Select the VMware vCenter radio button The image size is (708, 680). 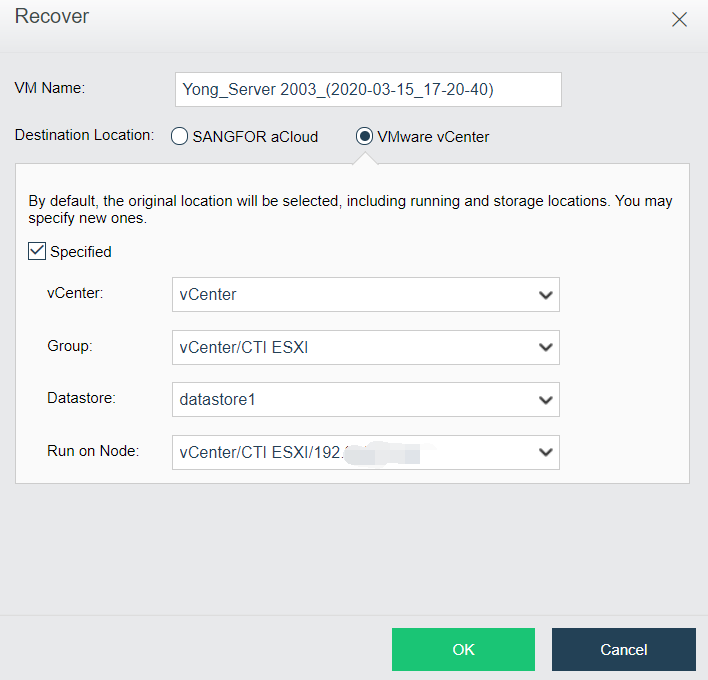click(x=364, y=136)
